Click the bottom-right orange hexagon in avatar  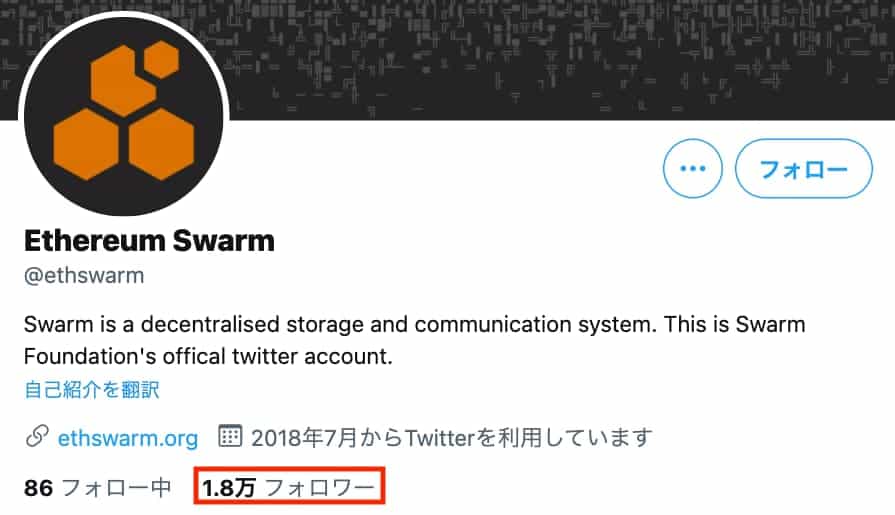tap(162, 144)
